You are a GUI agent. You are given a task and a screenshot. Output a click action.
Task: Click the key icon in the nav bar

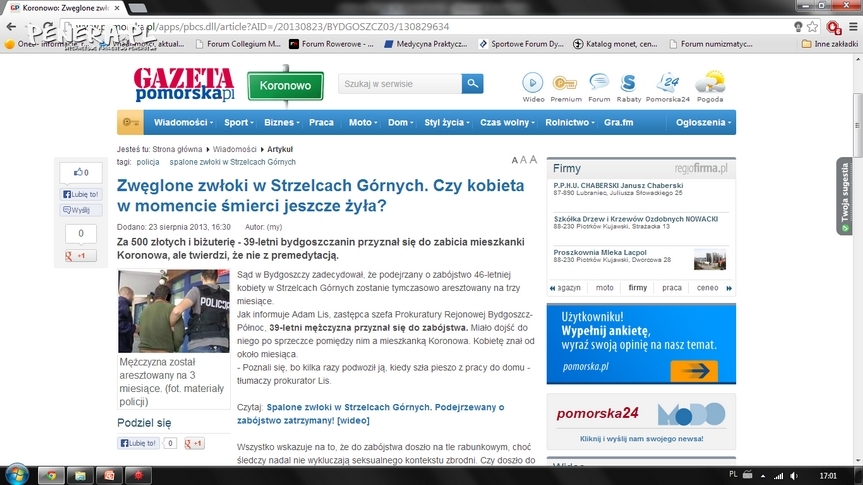pyautogui.click(x=130, y=122)
